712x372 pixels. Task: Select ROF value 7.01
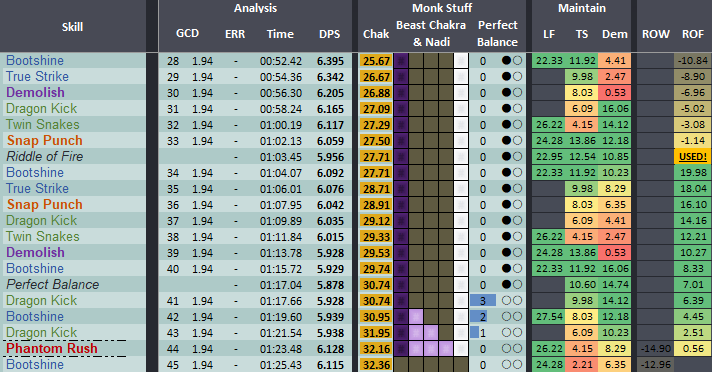pyautogui.click(x=692, y=285)
